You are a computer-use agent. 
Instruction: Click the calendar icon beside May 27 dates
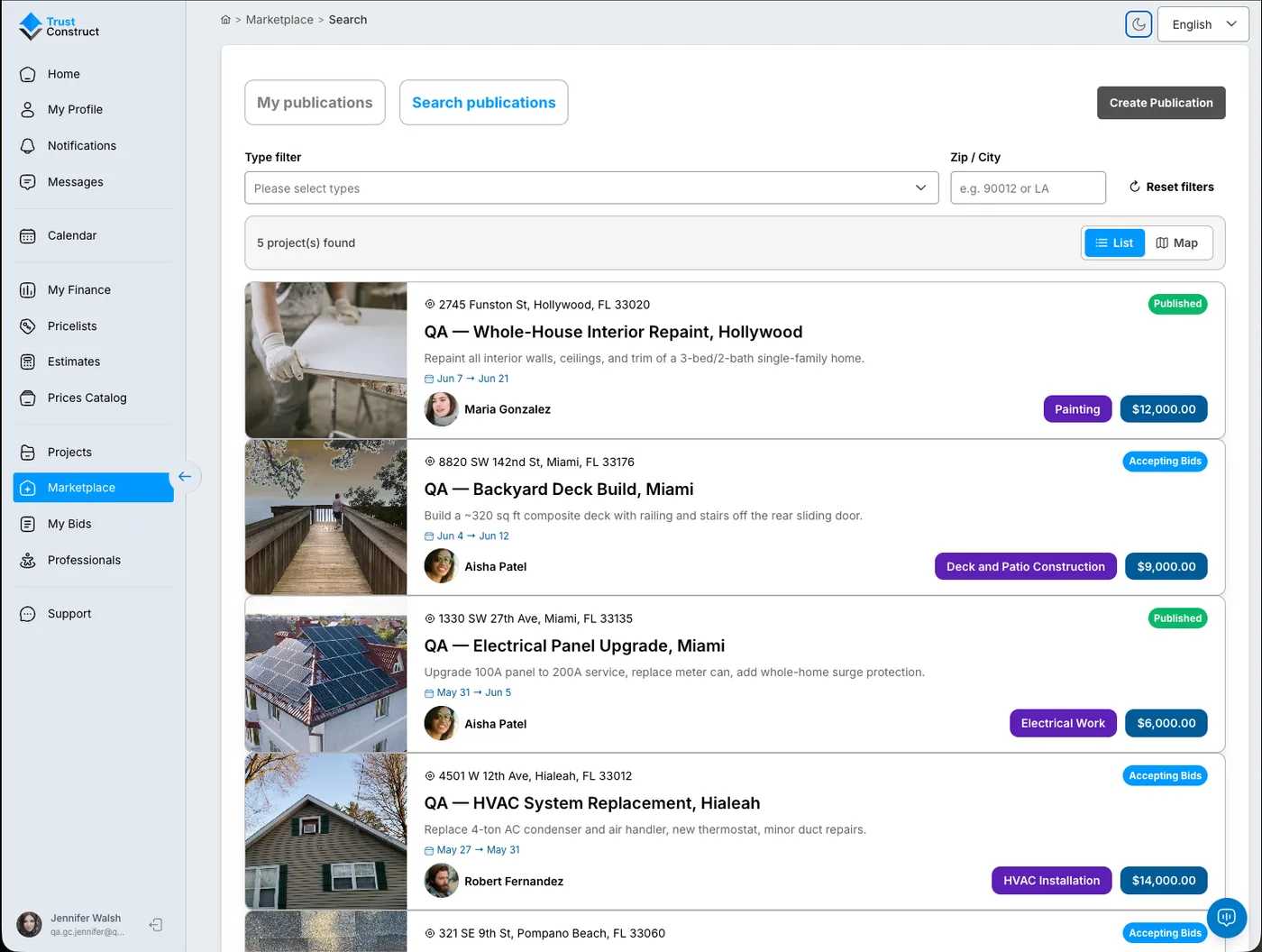click(429, 851)
